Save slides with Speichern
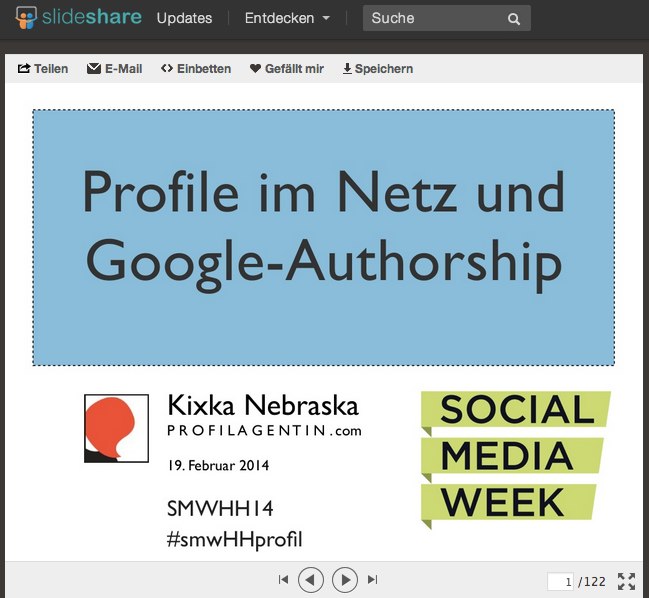 point(378,69)
